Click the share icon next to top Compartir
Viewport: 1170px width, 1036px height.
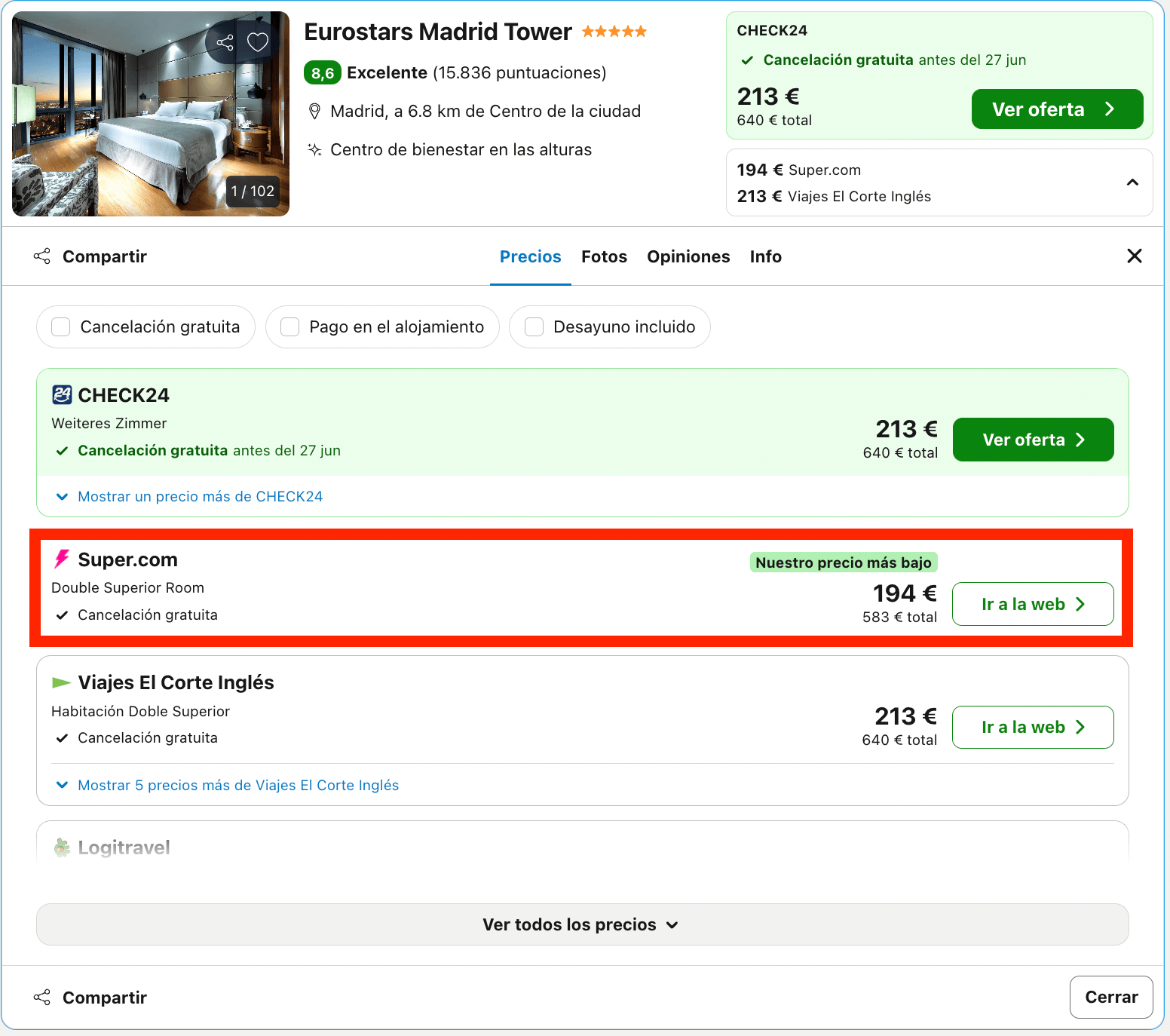[42, 256]
